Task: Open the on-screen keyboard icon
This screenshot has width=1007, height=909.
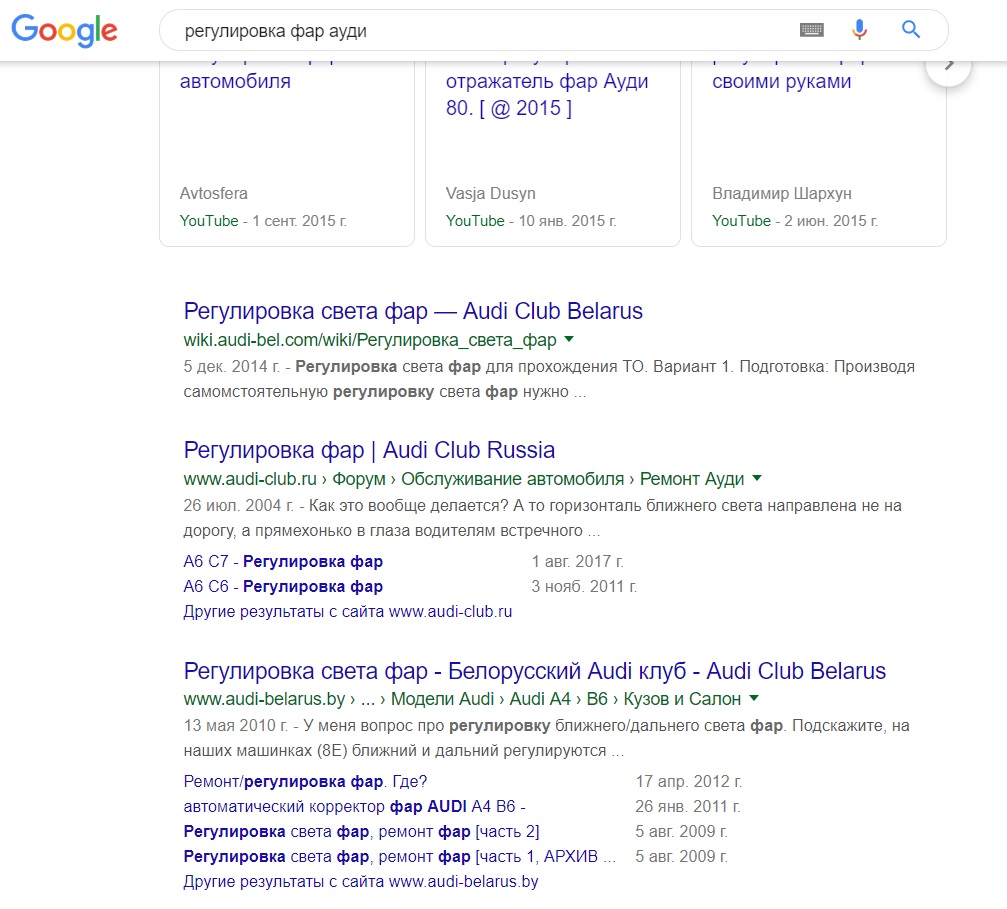Action: click(x=811, y=30)
